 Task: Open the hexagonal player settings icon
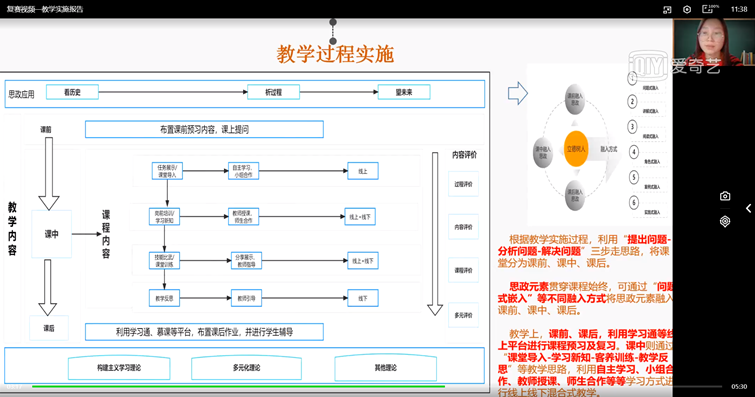tap(687, 10)
